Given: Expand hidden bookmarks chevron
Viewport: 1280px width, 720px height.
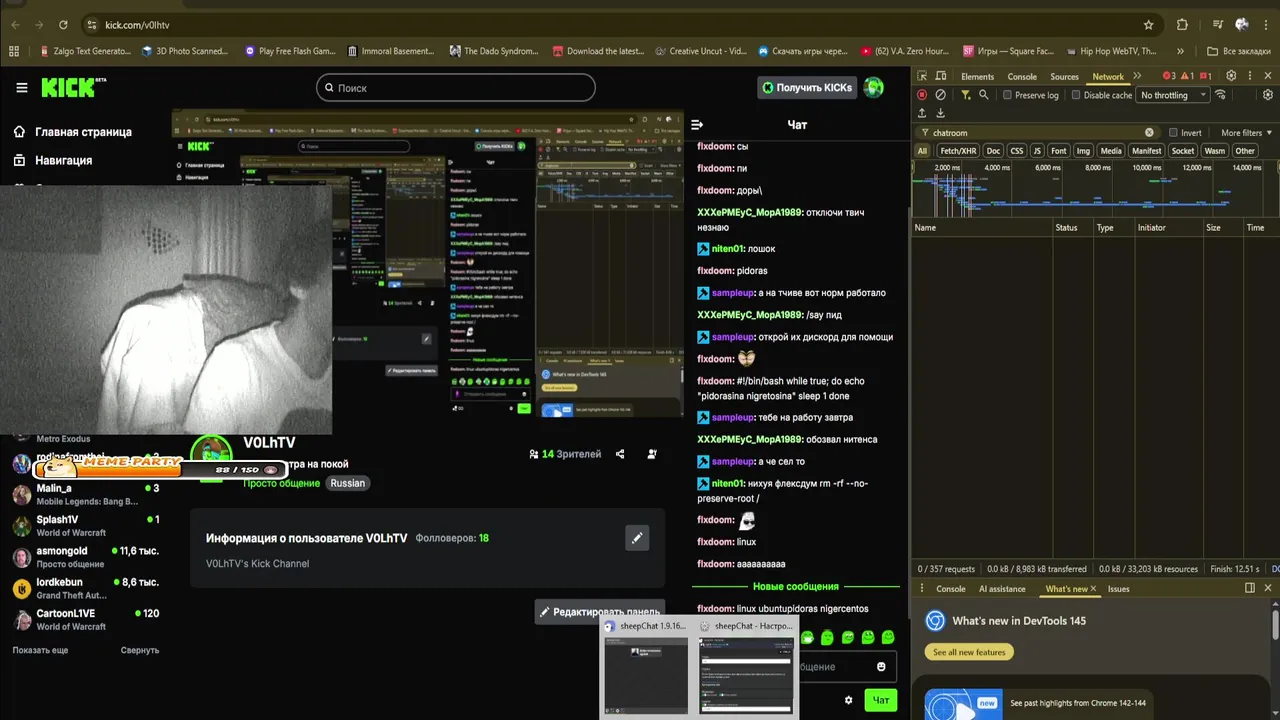Looking at the screenshot, I should tap(1181, 51).
